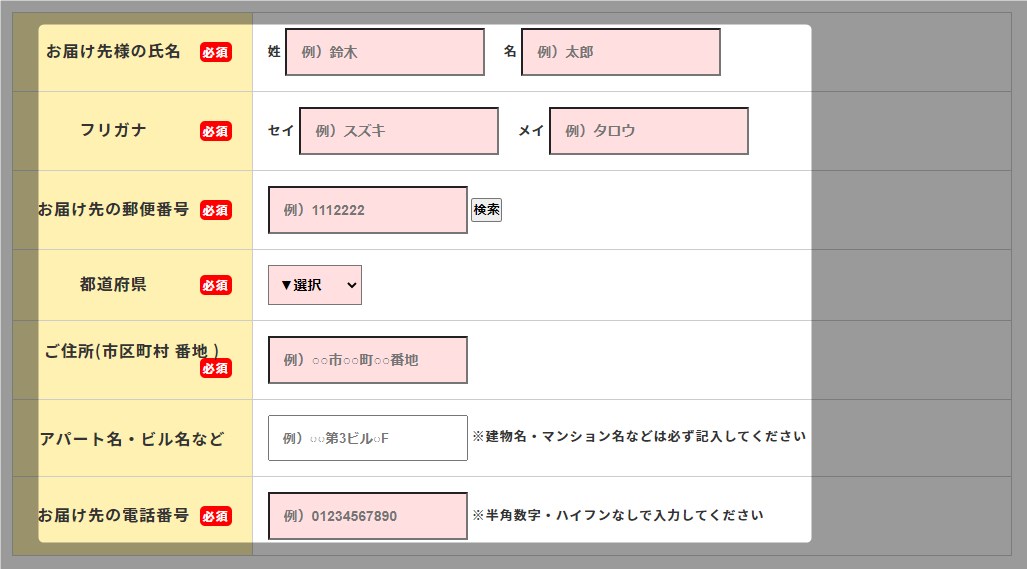This screenshot has height=569, width=1027.
Task: Click the 必須 badge next to フリガナ
Action: pyautogui.click(x=215, y=132)
